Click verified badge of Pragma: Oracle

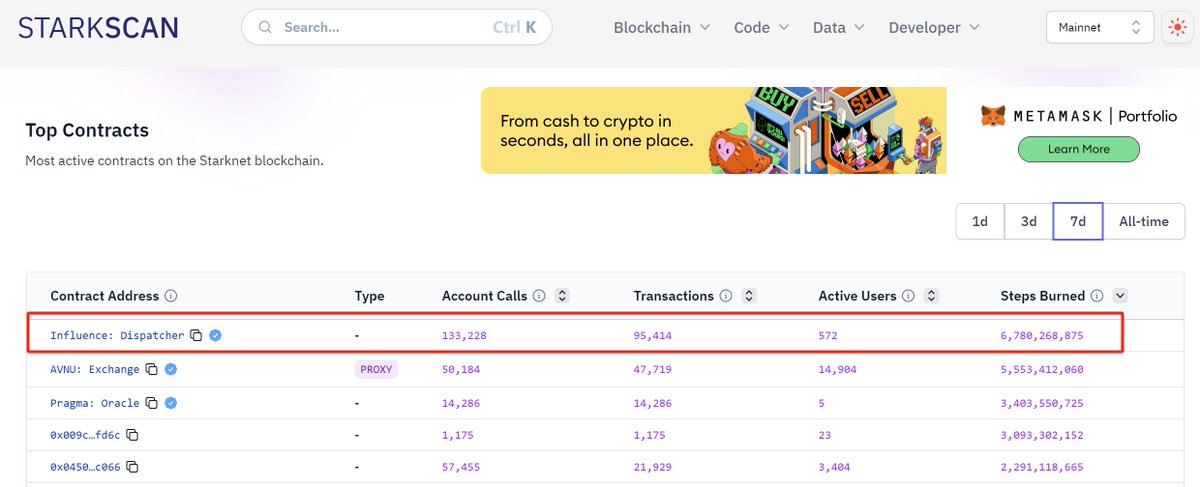click(x=170, y=403)
